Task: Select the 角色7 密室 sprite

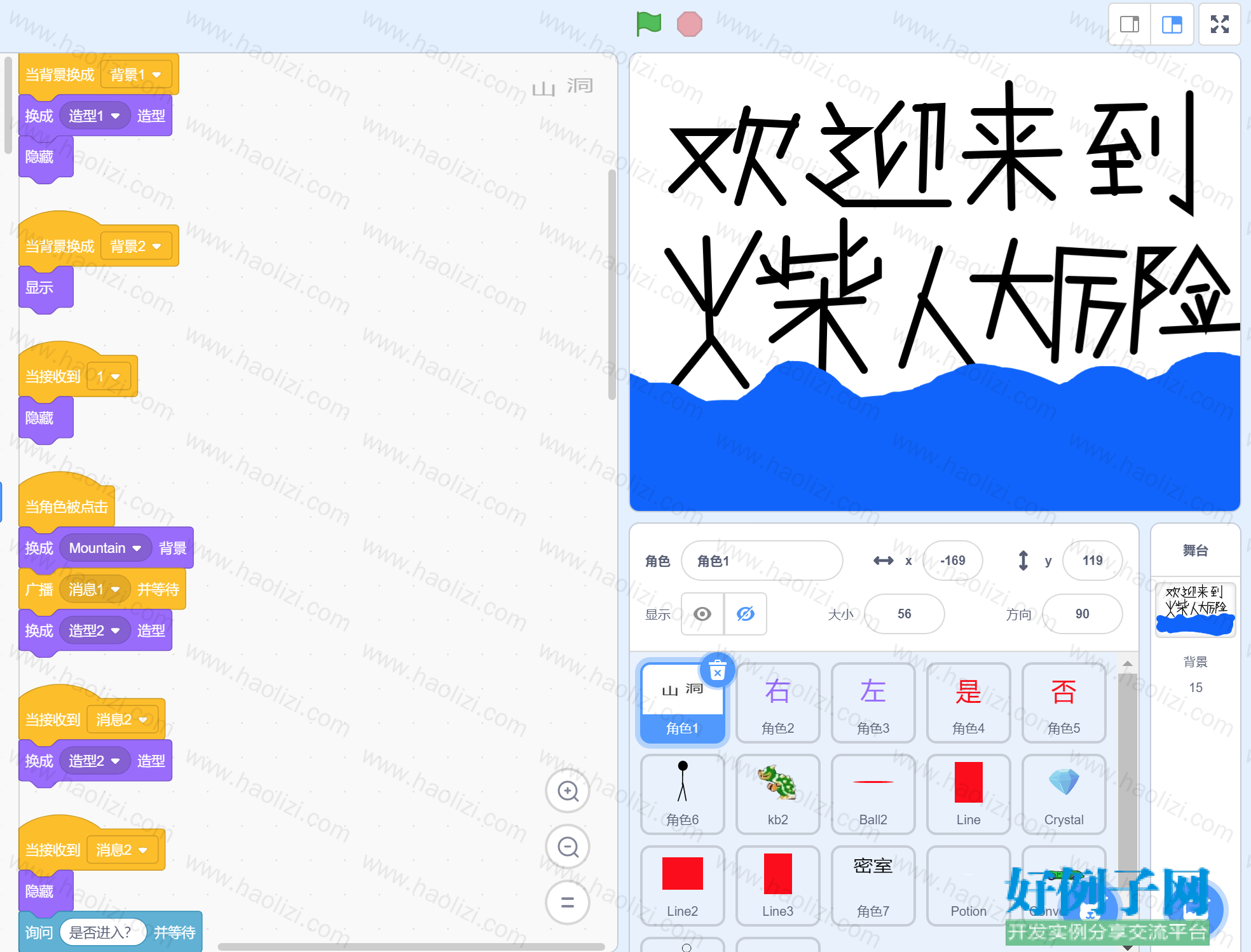Action: click(x=873, y=886)
